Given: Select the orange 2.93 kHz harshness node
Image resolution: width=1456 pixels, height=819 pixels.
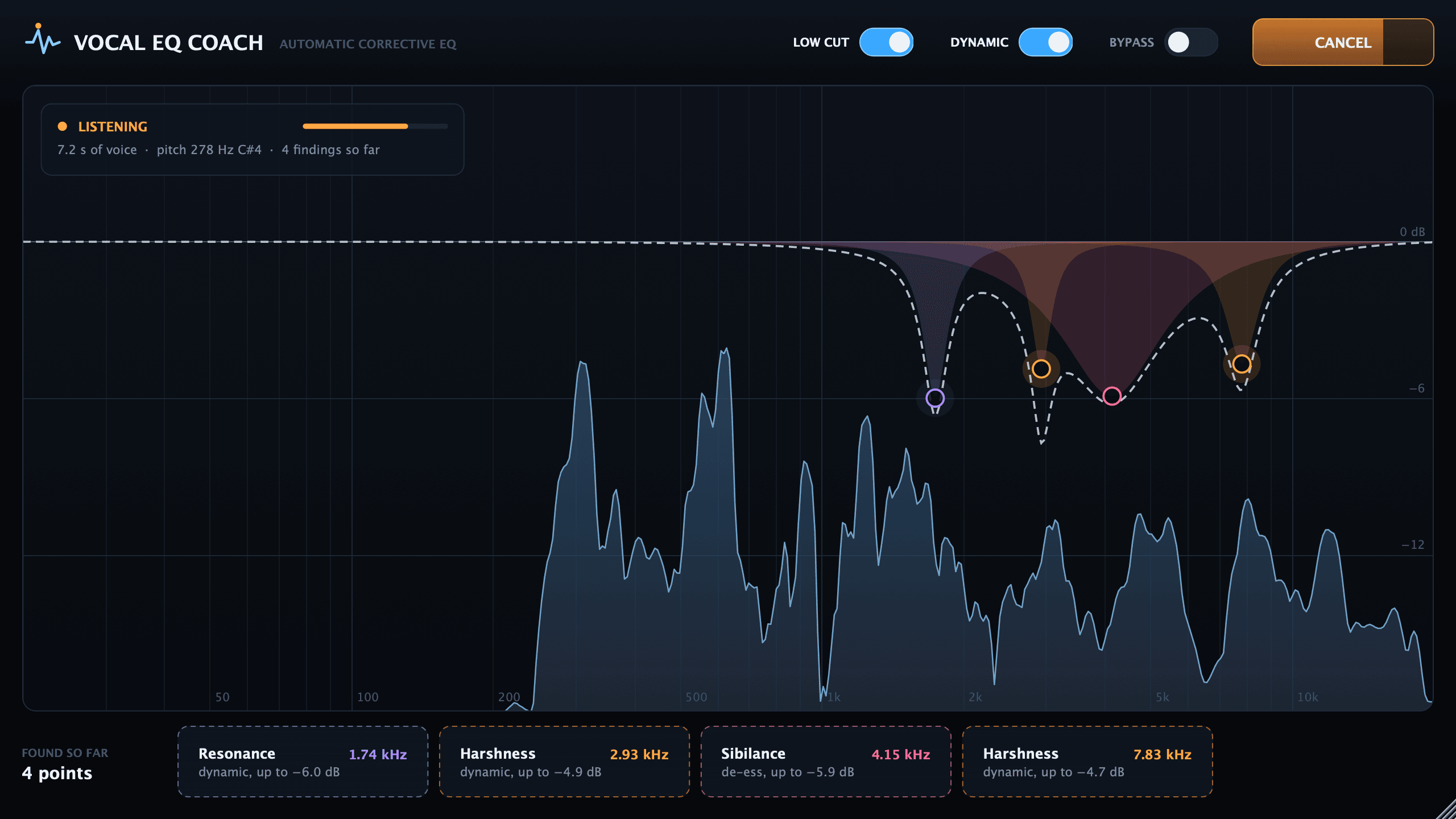Looking at the screenshot, I should 1041,369.
